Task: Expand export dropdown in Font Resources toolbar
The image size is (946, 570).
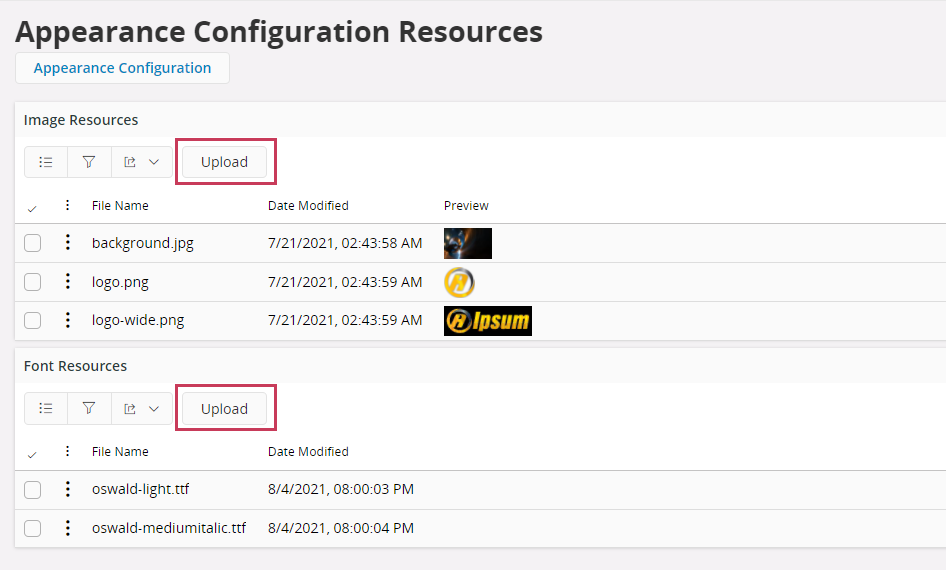Action: pyautogui.click(x=141, y=408)
